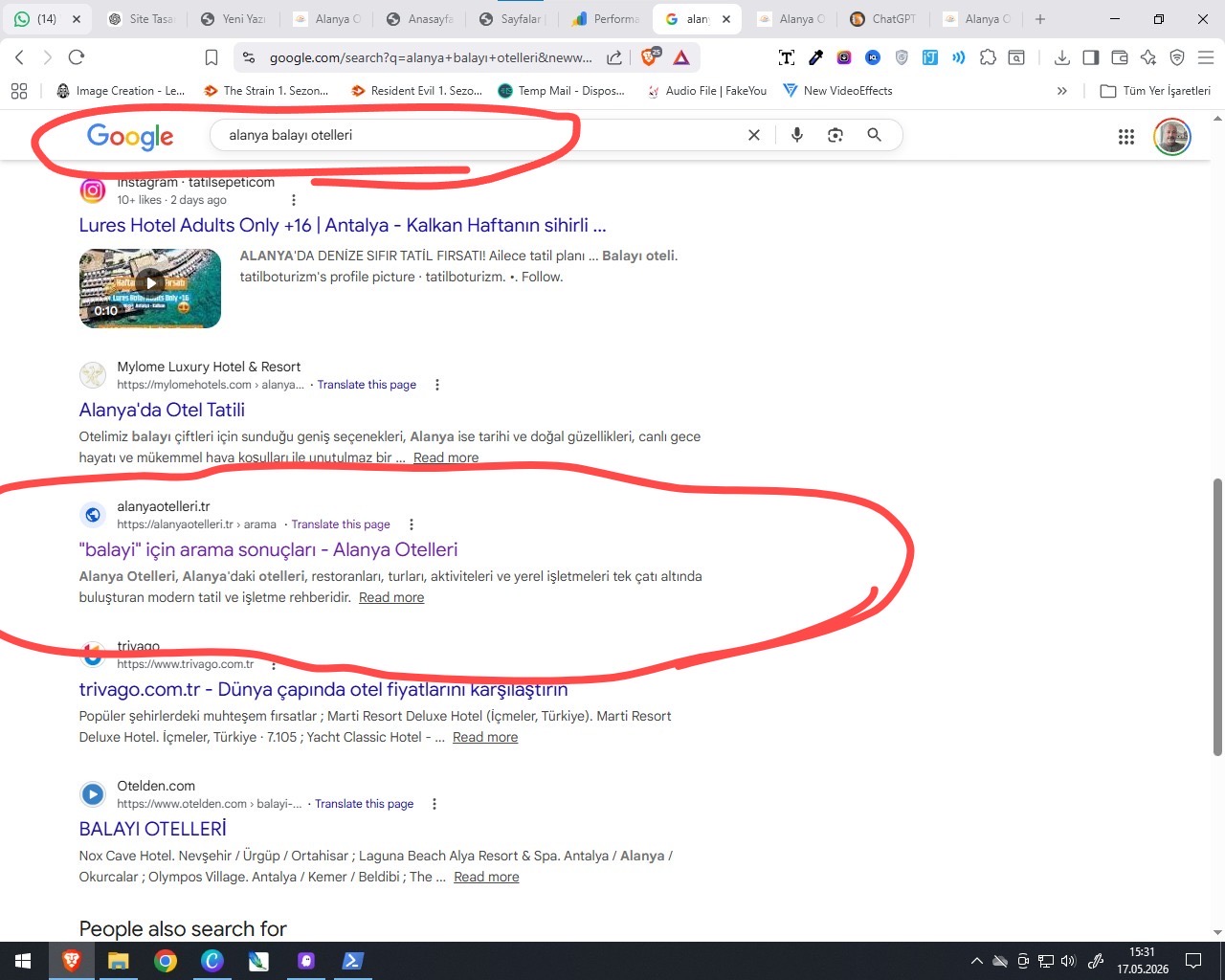Screen dimensions: 1225x980
Task: Open the BALAYI OTELLERİ result link
Action: tap(153, 830)
